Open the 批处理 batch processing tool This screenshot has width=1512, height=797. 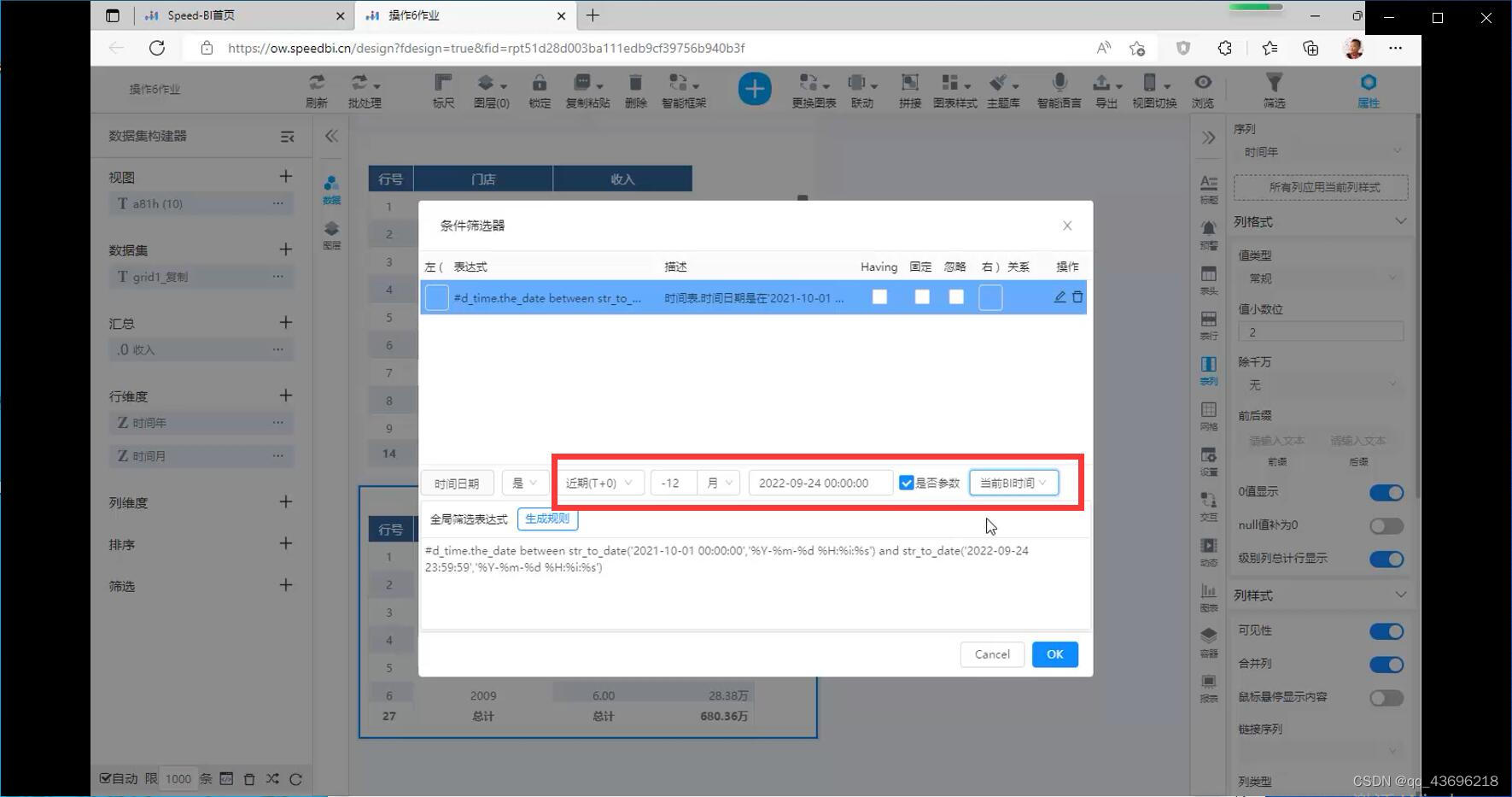[x=365, y=90]
